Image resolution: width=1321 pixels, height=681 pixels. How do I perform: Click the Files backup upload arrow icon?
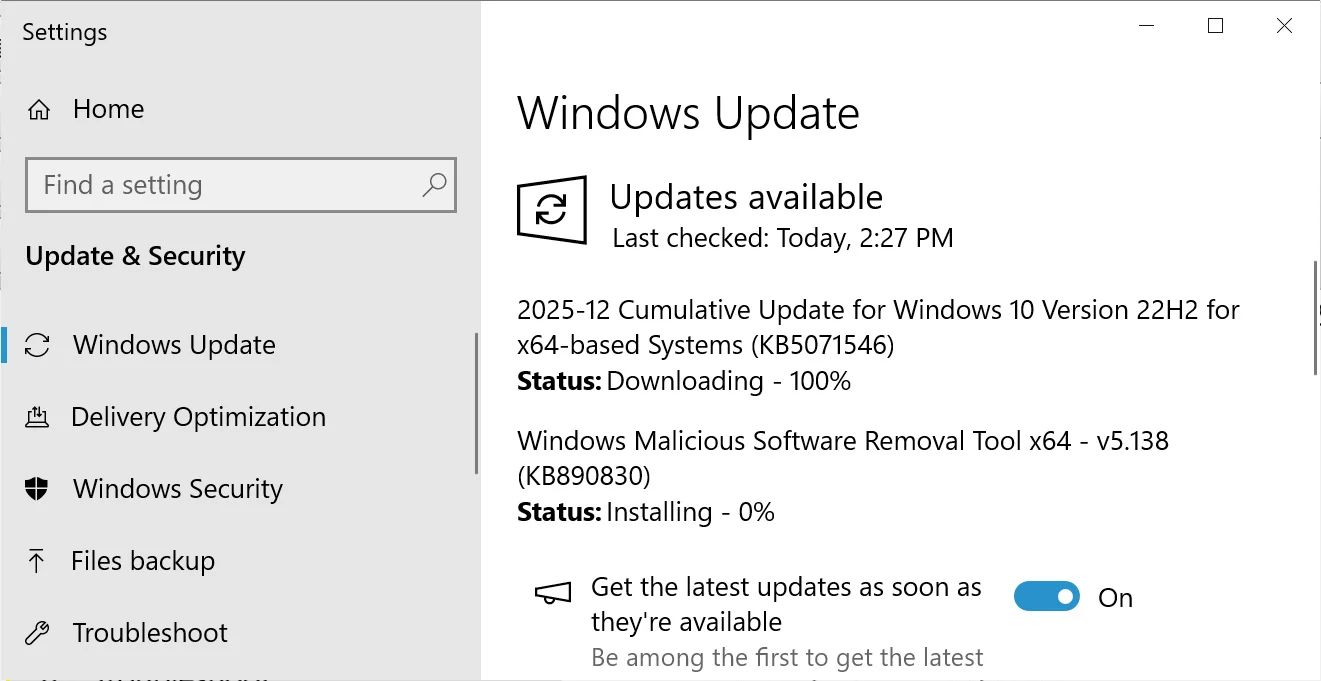pos(37,561)
